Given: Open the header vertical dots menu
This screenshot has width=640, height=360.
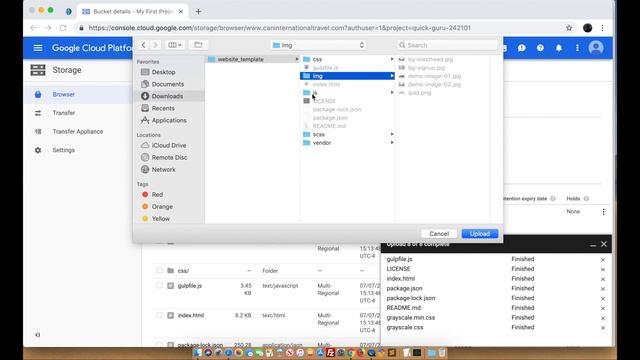Looking at the screenshot, I should 577,48.
